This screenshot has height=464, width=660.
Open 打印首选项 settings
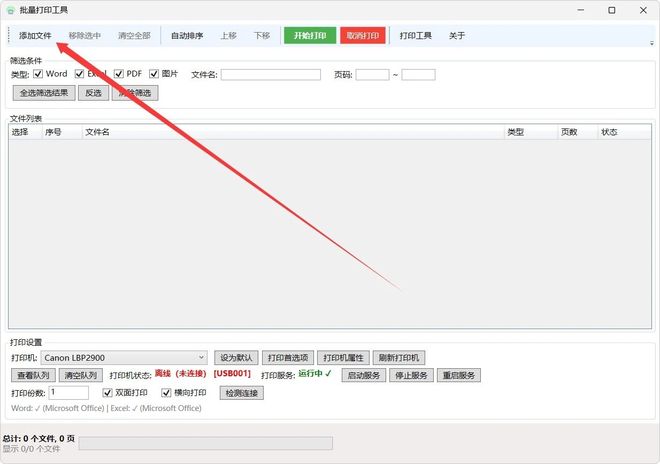click(x=288, y=358)
